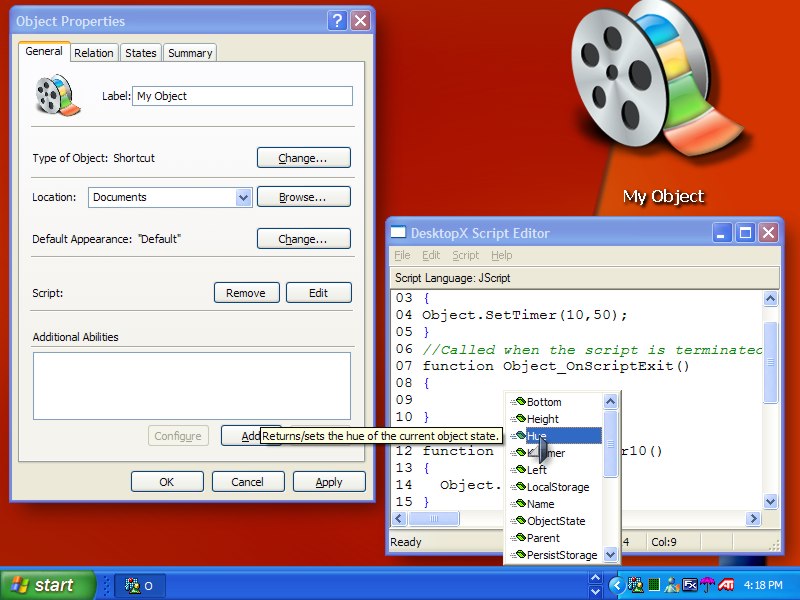
Task: Click the script editor horizontal scroll left arrow
Action: click(x=399, y=518)
